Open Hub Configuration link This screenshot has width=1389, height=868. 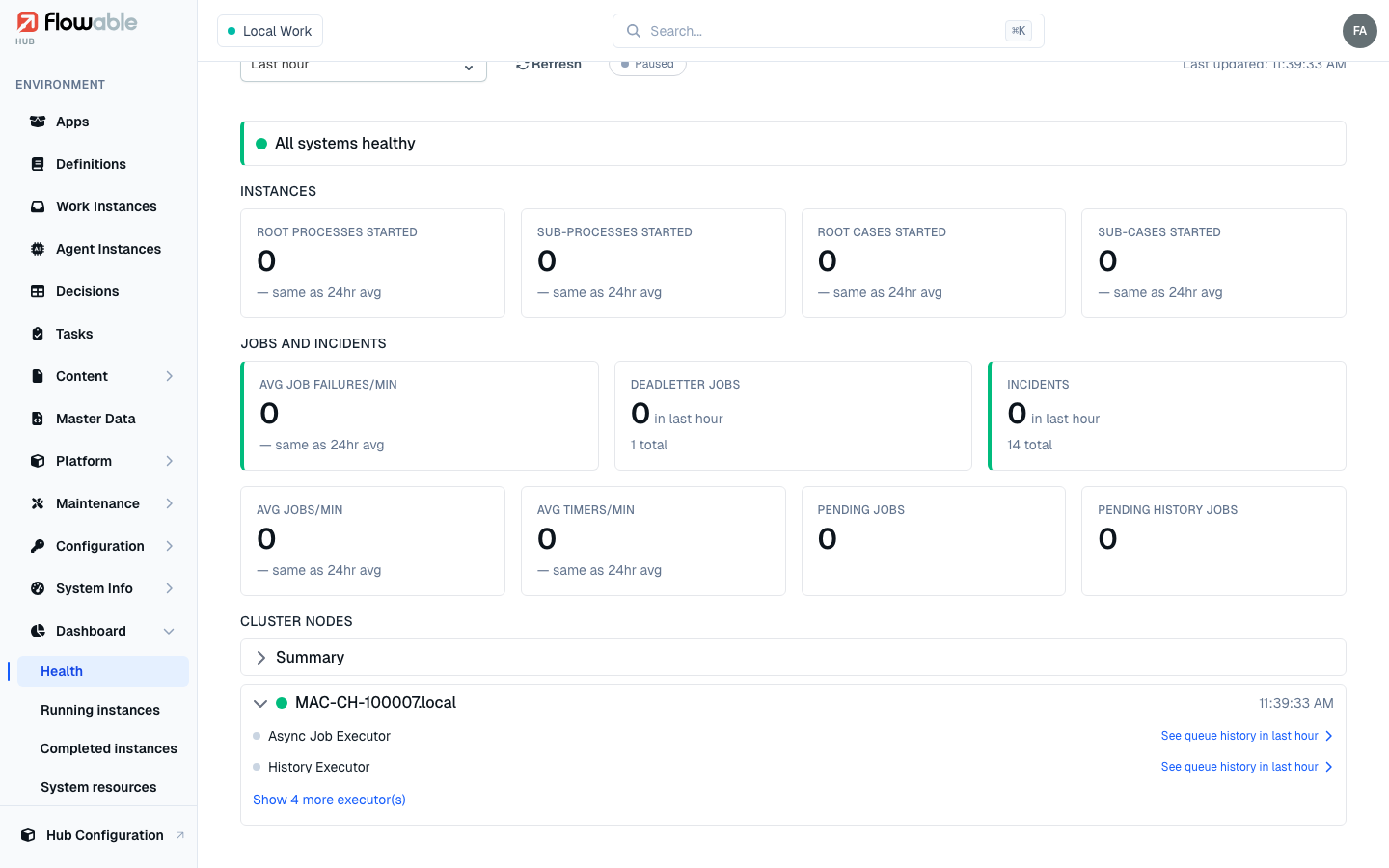[105, 835]
